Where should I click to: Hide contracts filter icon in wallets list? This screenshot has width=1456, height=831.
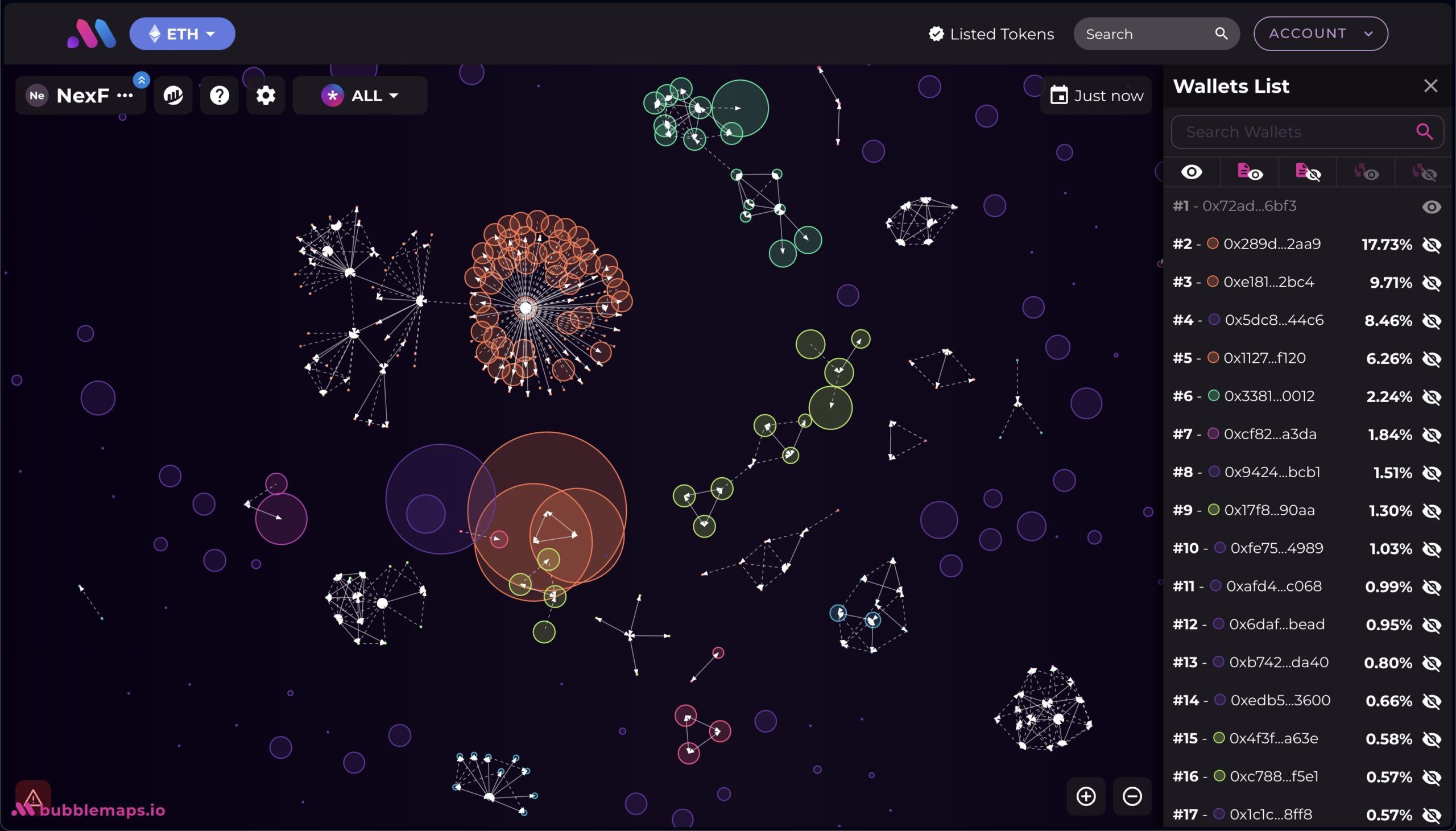[1308, 172]
